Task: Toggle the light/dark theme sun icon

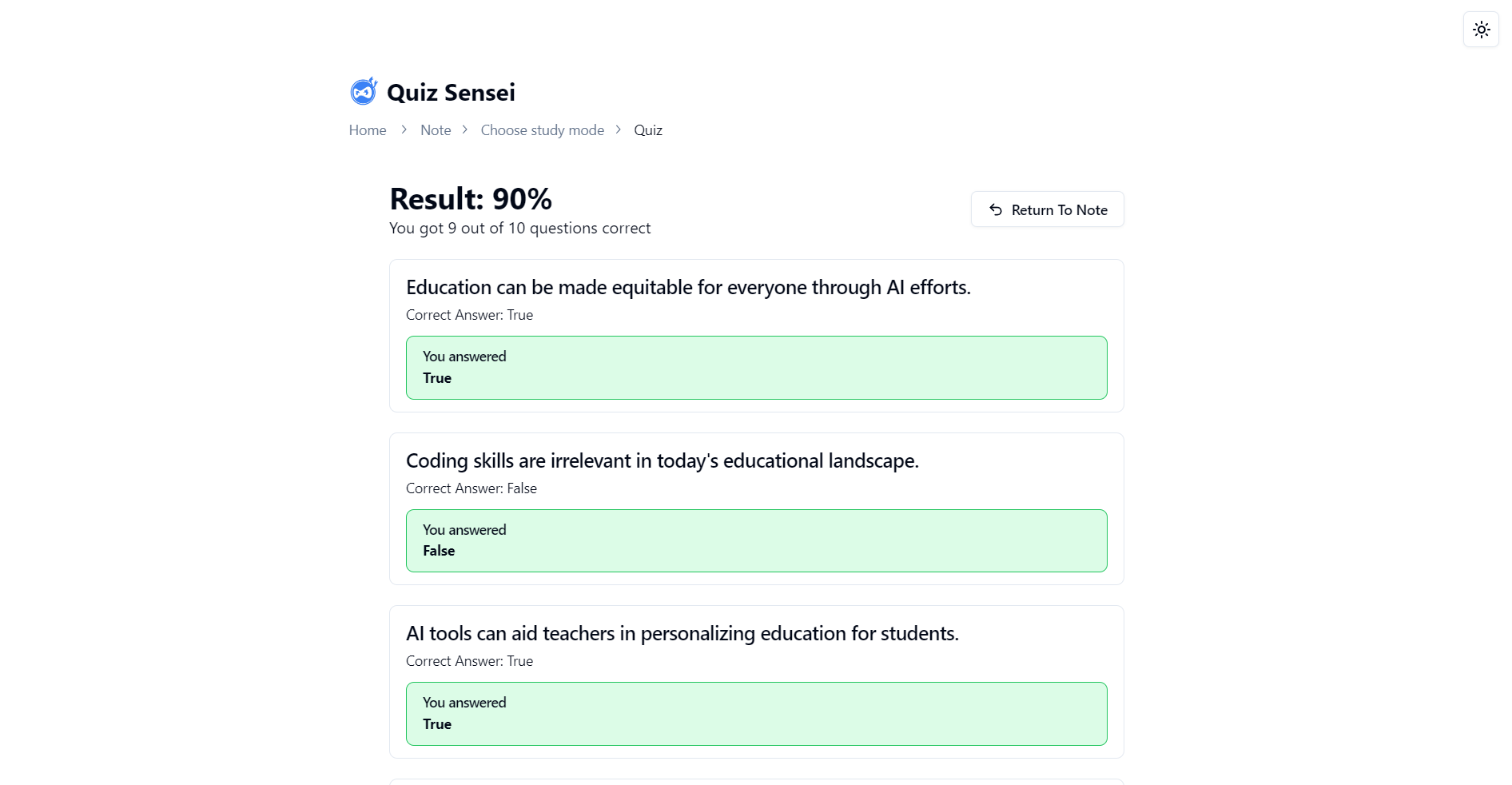Action: (1481, 30)
